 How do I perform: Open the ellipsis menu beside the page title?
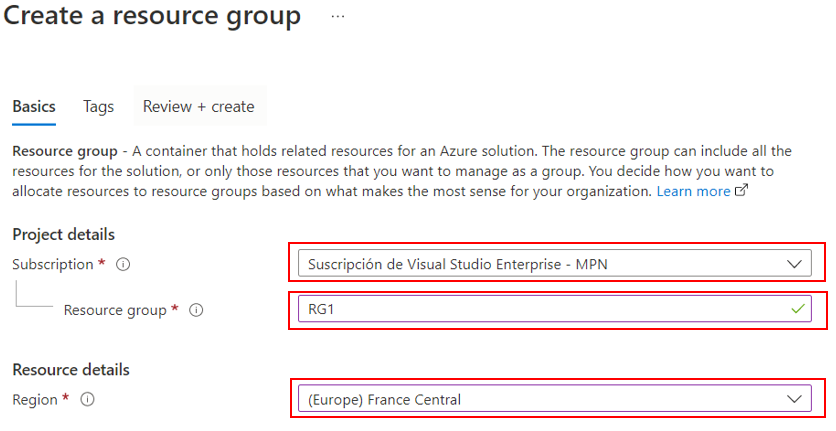pos(338,18)
